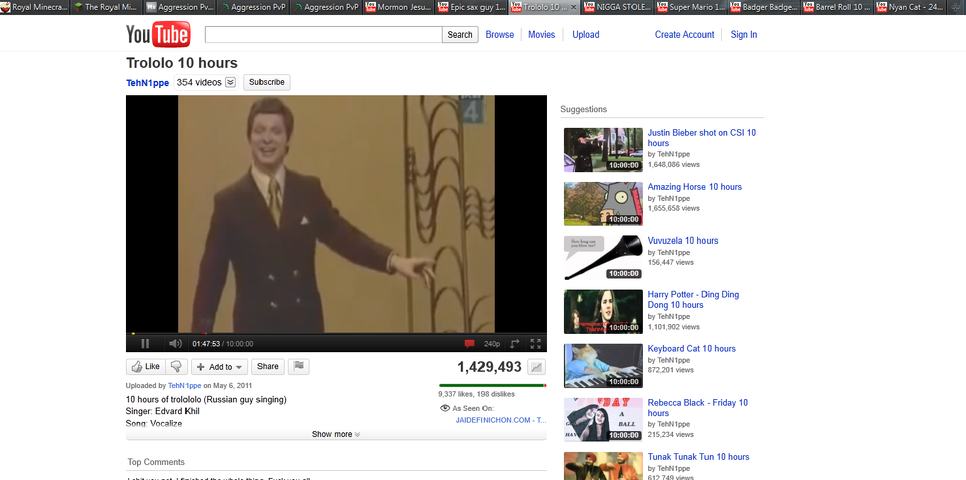This screenshot has height=480, width=966.
Task: Mute the video using the speaker icon
Action: click(x=176, y=344)
